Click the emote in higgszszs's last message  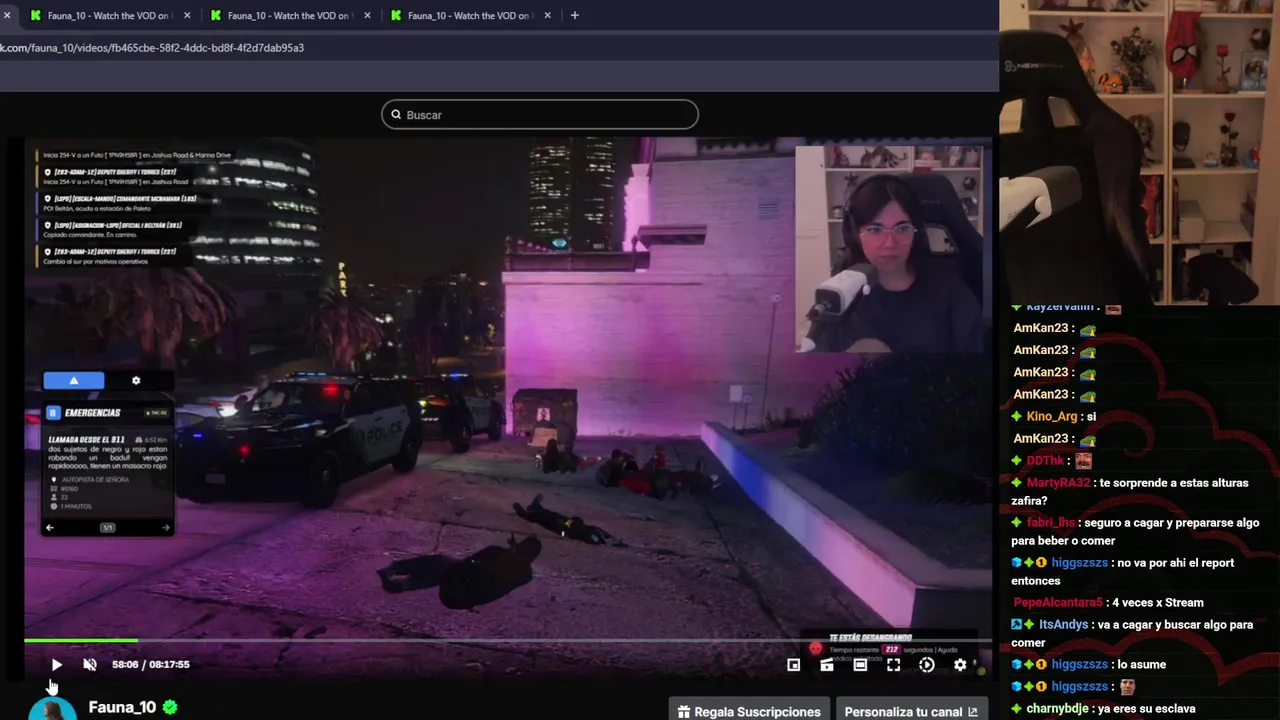pos(1127,687)
